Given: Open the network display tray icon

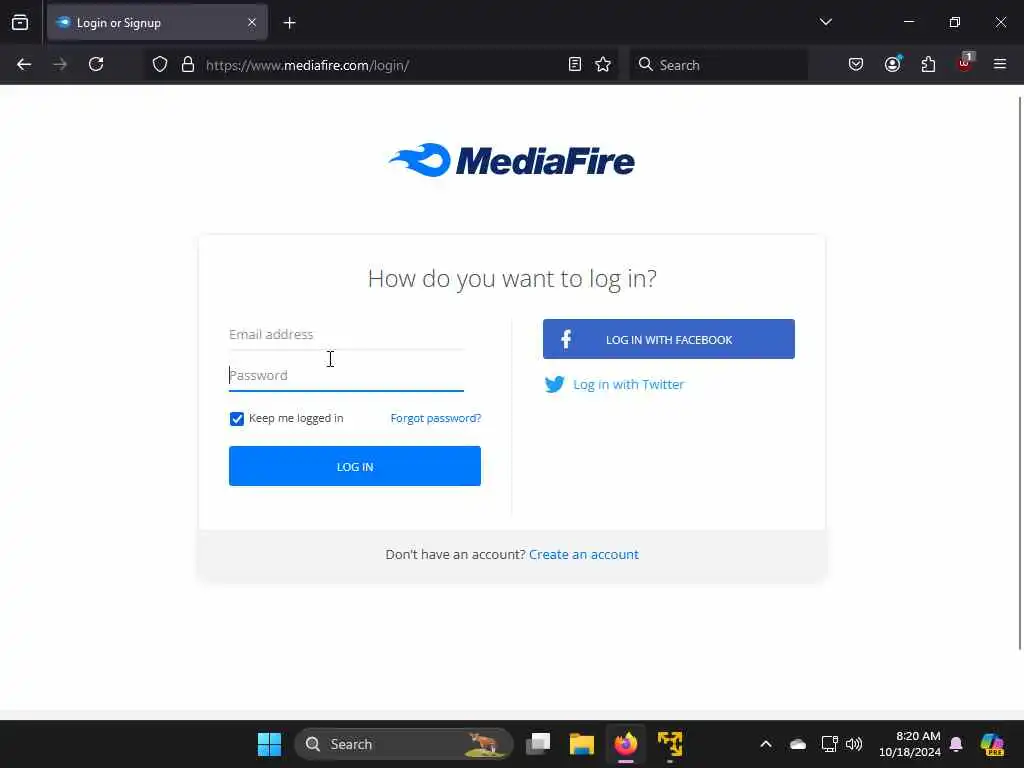Looking at the screenshot, I should [x=829, y=744].
